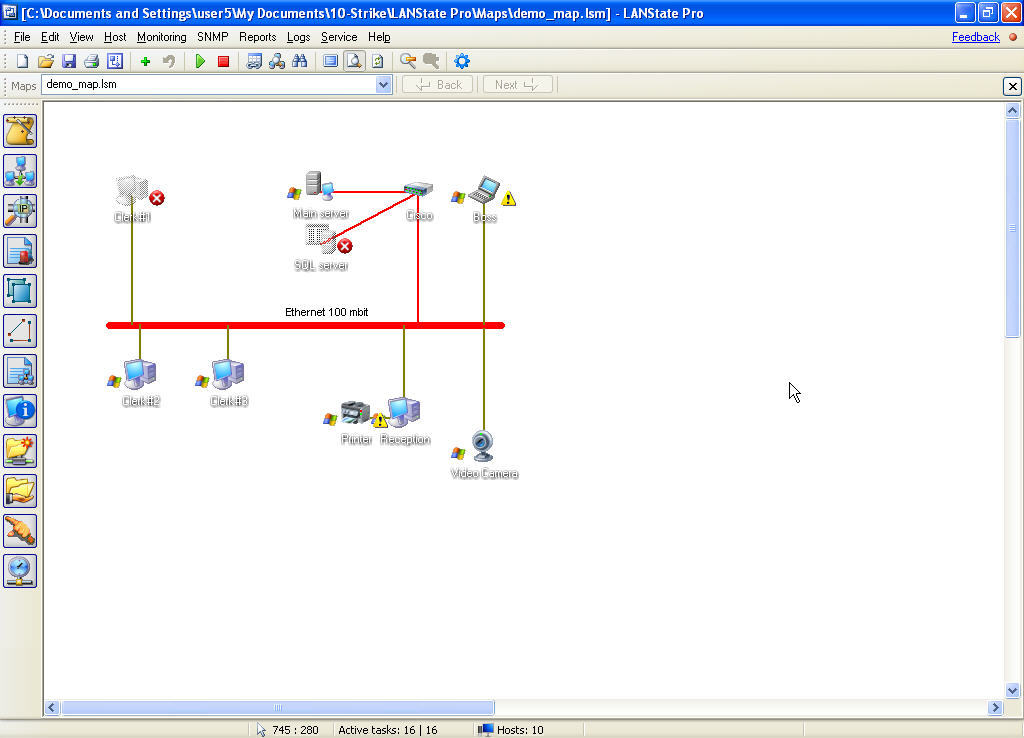Click the alarm document sidebar icon
The height and width of the screenshot is (738, 1024).
[x=20, y=251]
